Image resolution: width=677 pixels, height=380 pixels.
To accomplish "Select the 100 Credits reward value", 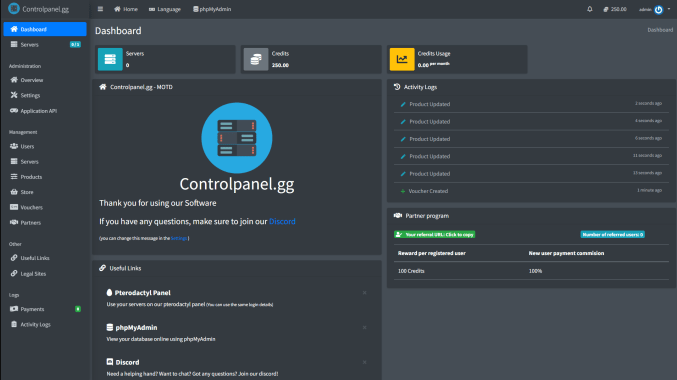I will click(411, 271).
